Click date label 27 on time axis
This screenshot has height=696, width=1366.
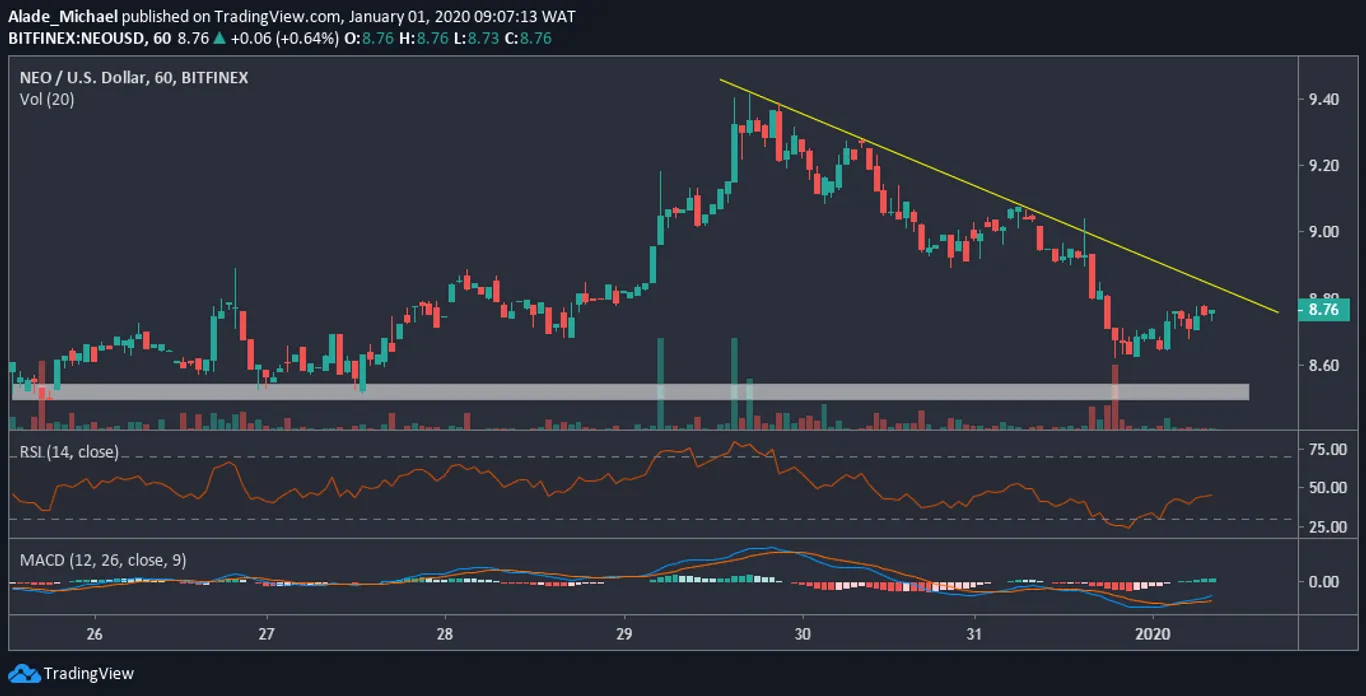click(267, 634)
